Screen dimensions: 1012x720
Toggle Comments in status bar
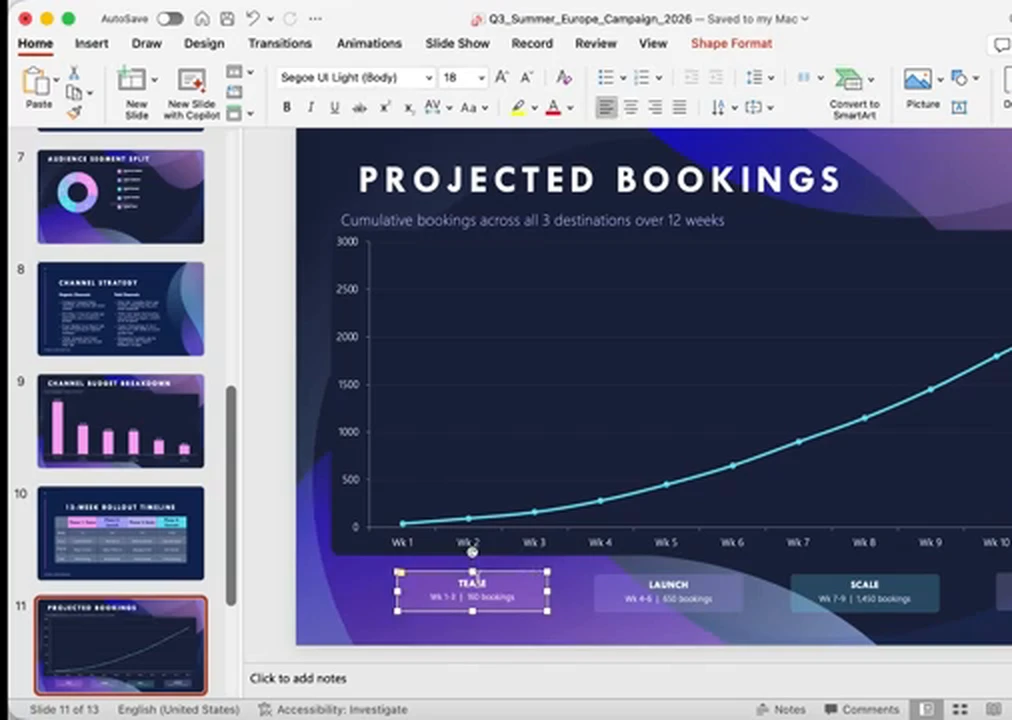pos(862,709)
